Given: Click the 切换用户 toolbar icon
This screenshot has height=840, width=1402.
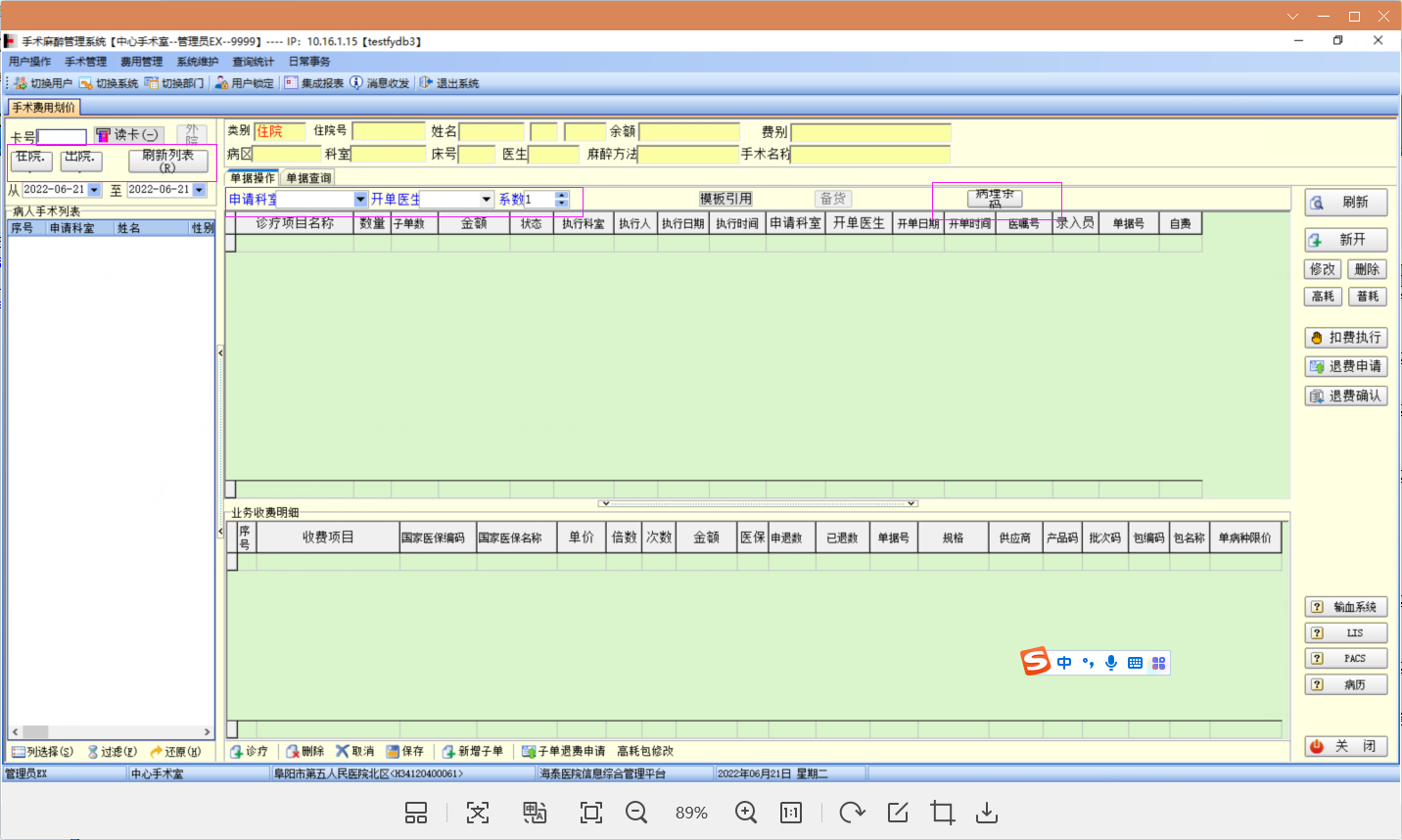Looking at the screenshot, I should coord(43,83).
